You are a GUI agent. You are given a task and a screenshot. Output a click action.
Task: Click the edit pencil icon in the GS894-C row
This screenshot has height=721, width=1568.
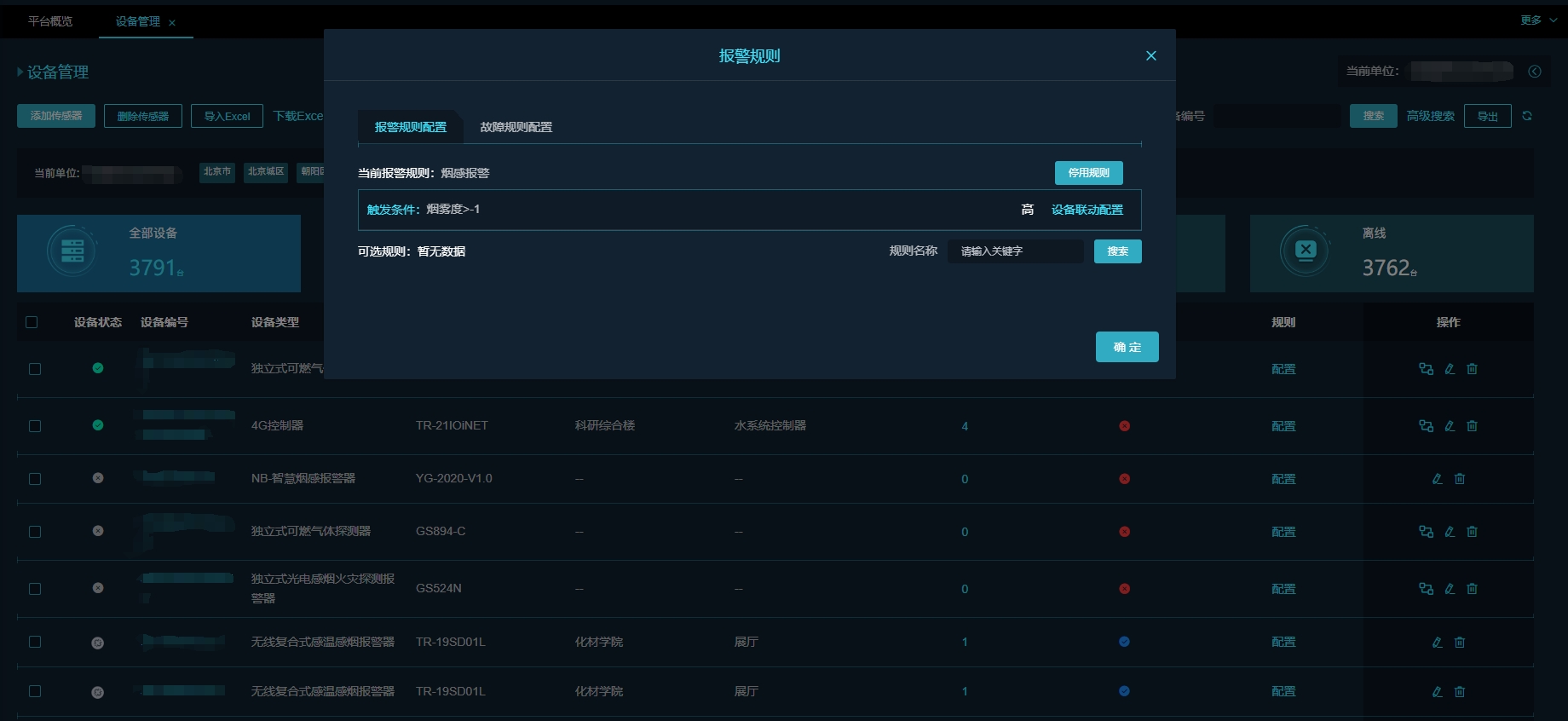pos(1450,532)
